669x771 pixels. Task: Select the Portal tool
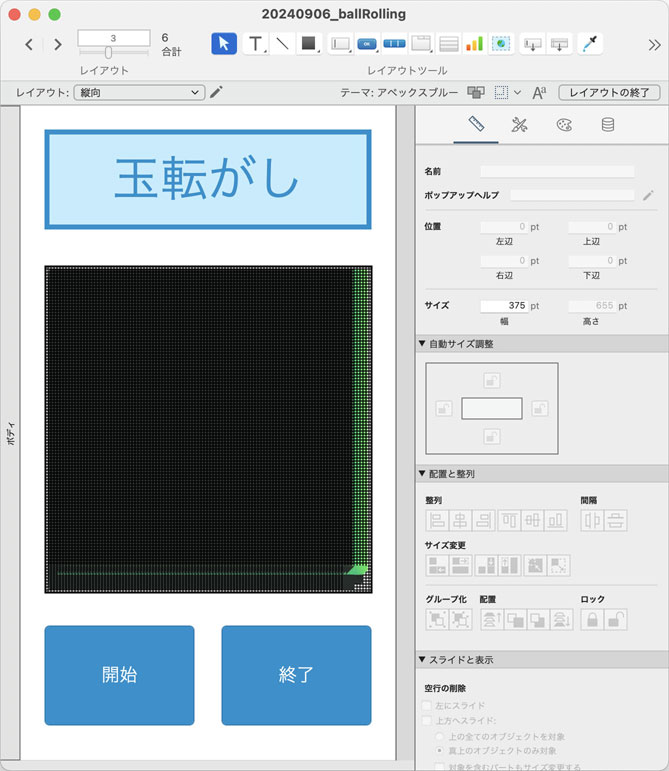pos(449,44)
